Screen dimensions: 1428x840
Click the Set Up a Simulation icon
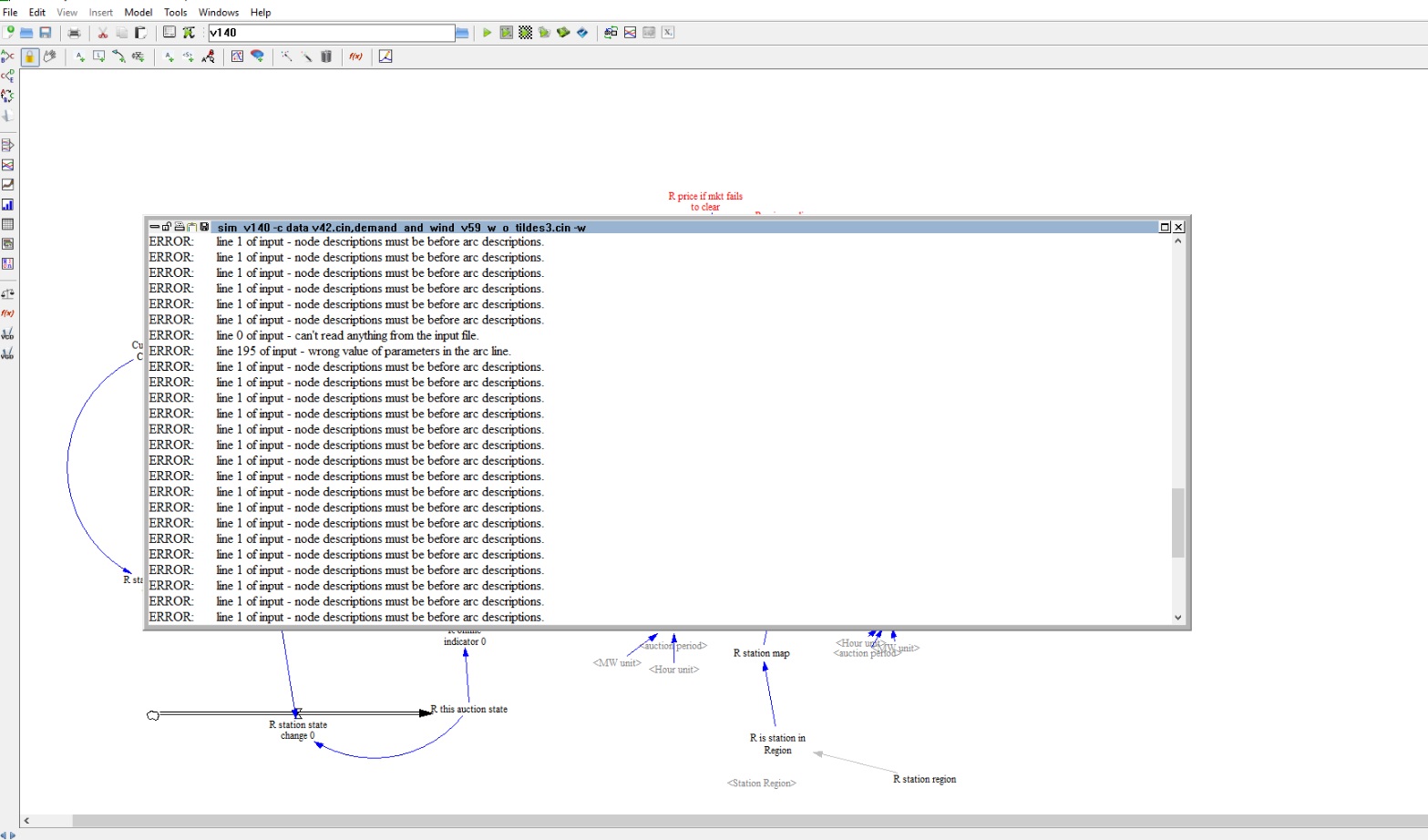click(189, 33)
